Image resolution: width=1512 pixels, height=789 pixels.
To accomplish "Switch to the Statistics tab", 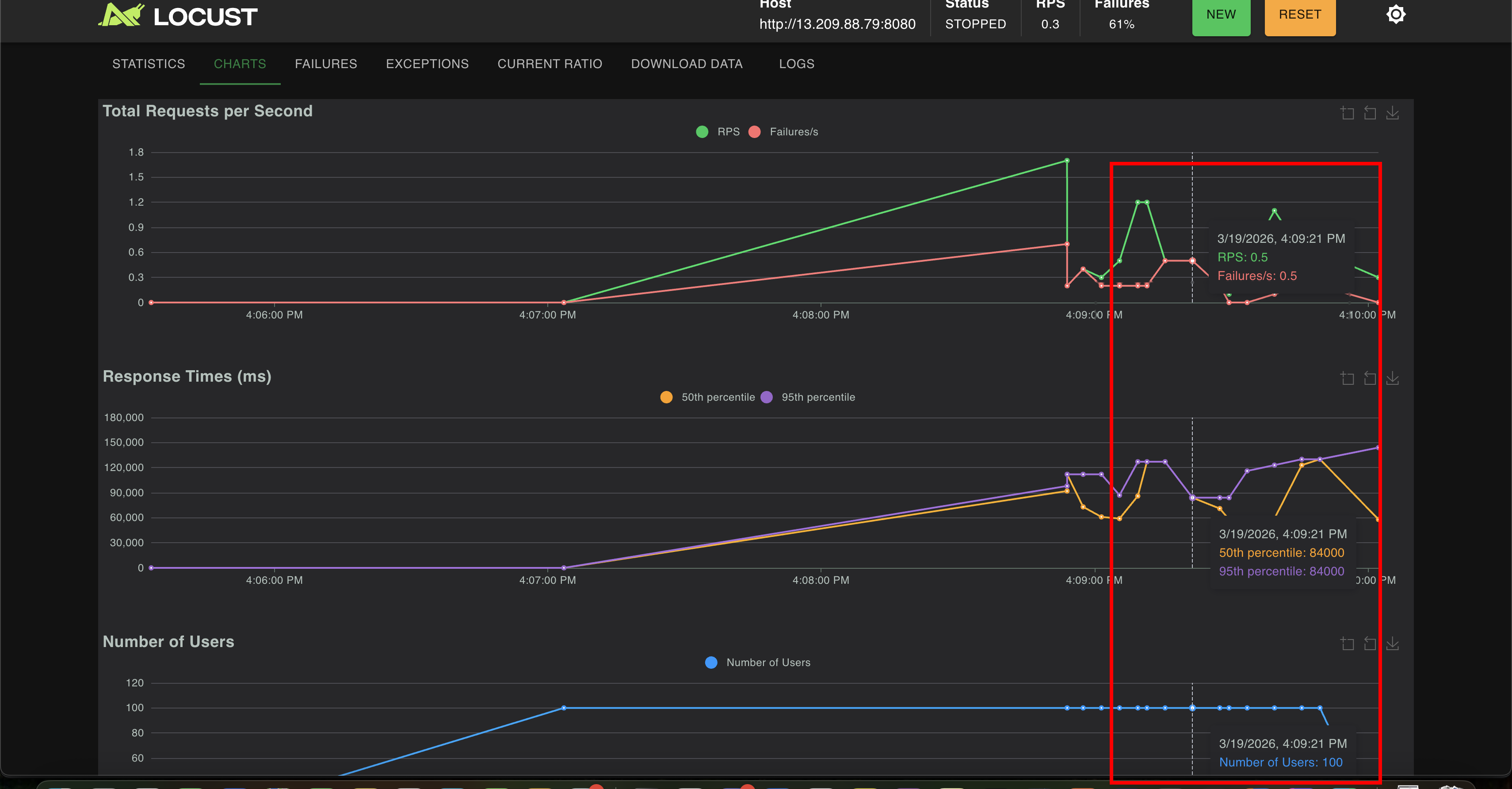I will click(x=149, y=63).
